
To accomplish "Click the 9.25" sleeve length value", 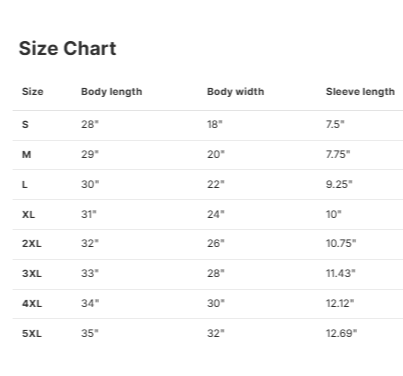I will pos(339,184).
